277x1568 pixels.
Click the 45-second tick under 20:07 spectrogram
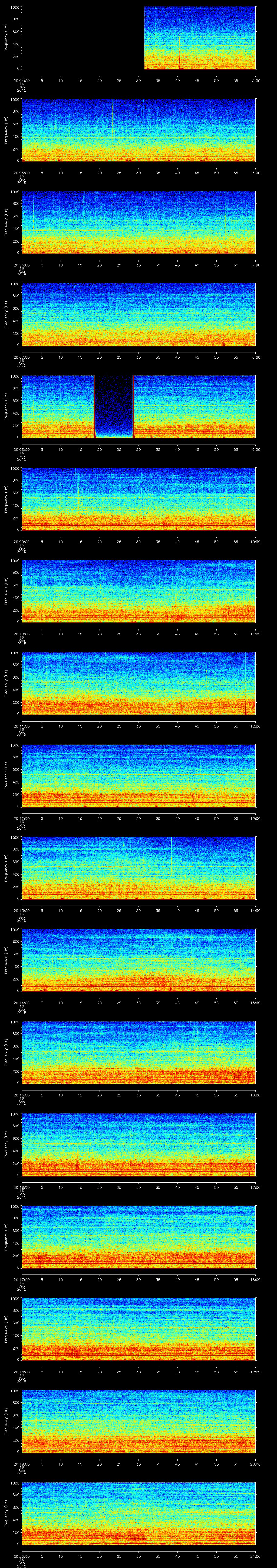click(197, 357)
